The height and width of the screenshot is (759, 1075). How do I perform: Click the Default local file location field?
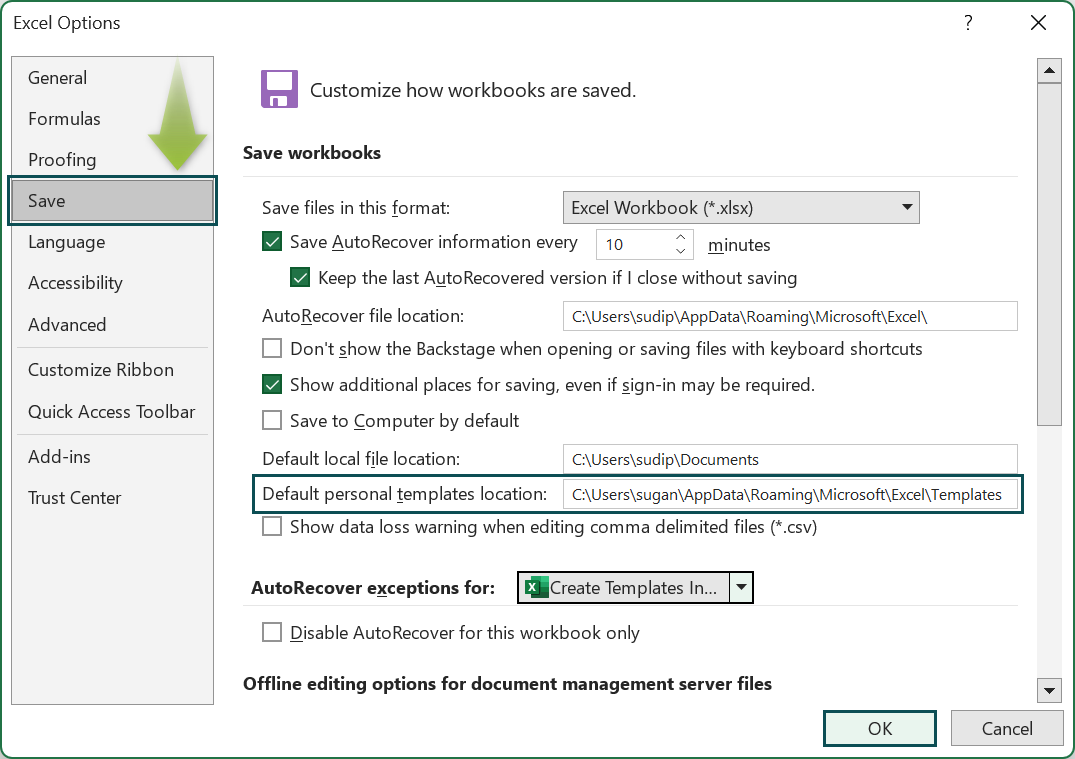790,459
